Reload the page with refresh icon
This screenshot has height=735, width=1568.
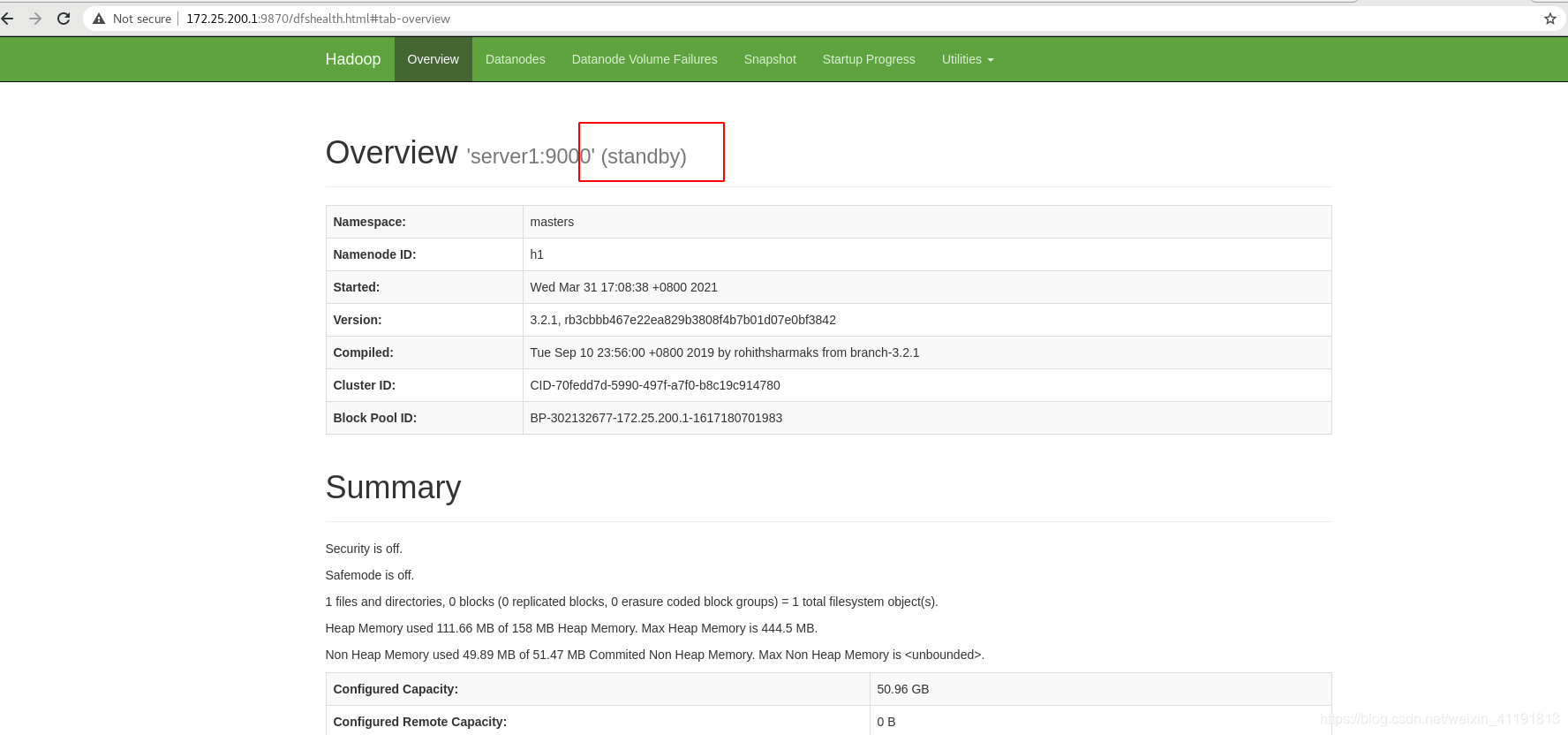tap(64, 19)
